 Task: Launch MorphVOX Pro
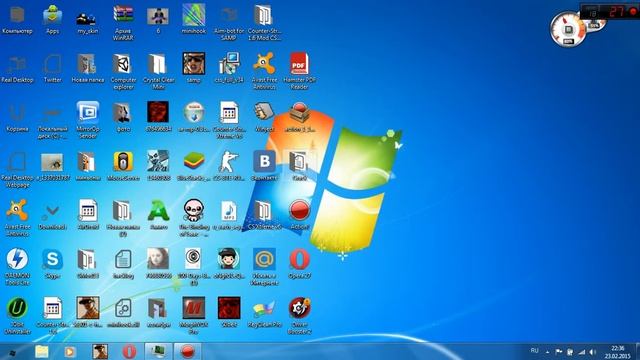[x=193, y=317]
